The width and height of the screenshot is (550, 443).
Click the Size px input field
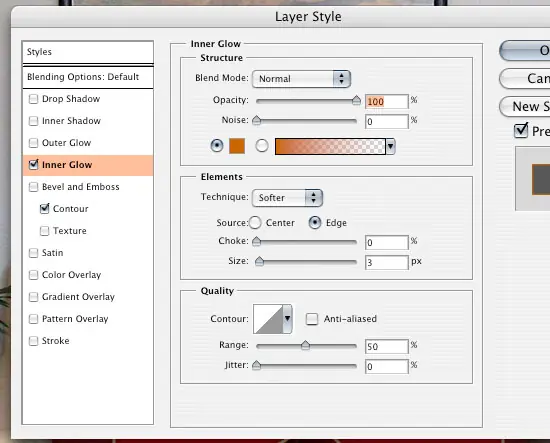coord(387,262)
